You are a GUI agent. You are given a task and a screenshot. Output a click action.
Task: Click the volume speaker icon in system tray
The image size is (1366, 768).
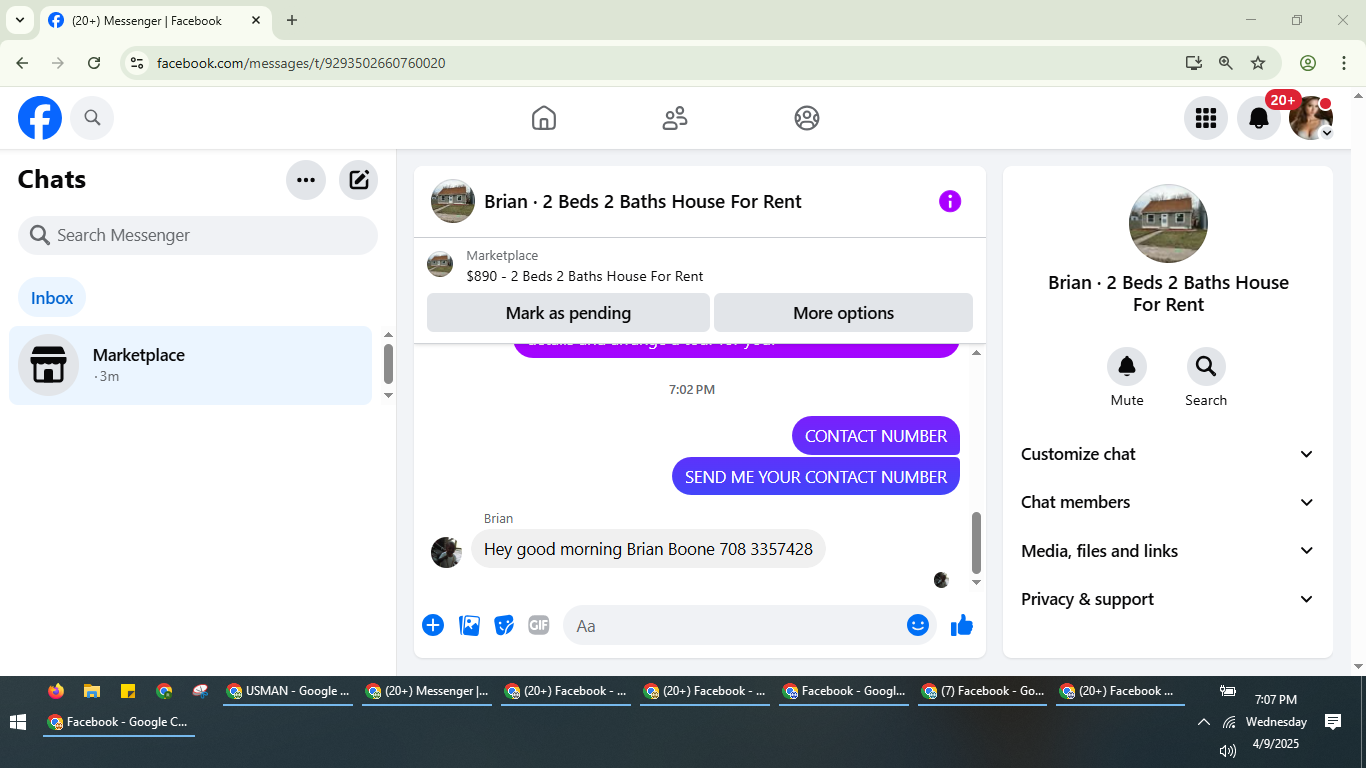[1228, 750]
